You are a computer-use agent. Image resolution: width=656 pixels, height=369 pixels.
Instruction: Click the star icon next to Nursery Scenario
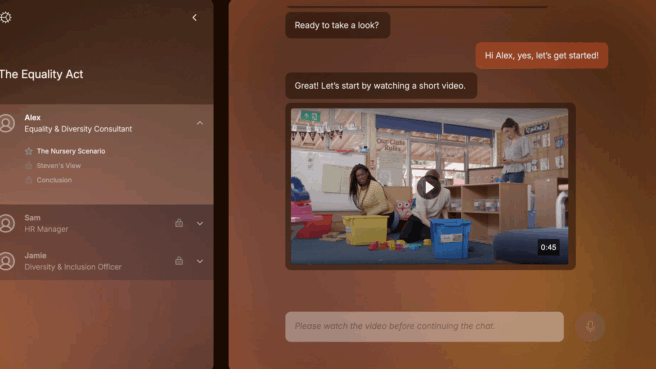pos(28,151)
